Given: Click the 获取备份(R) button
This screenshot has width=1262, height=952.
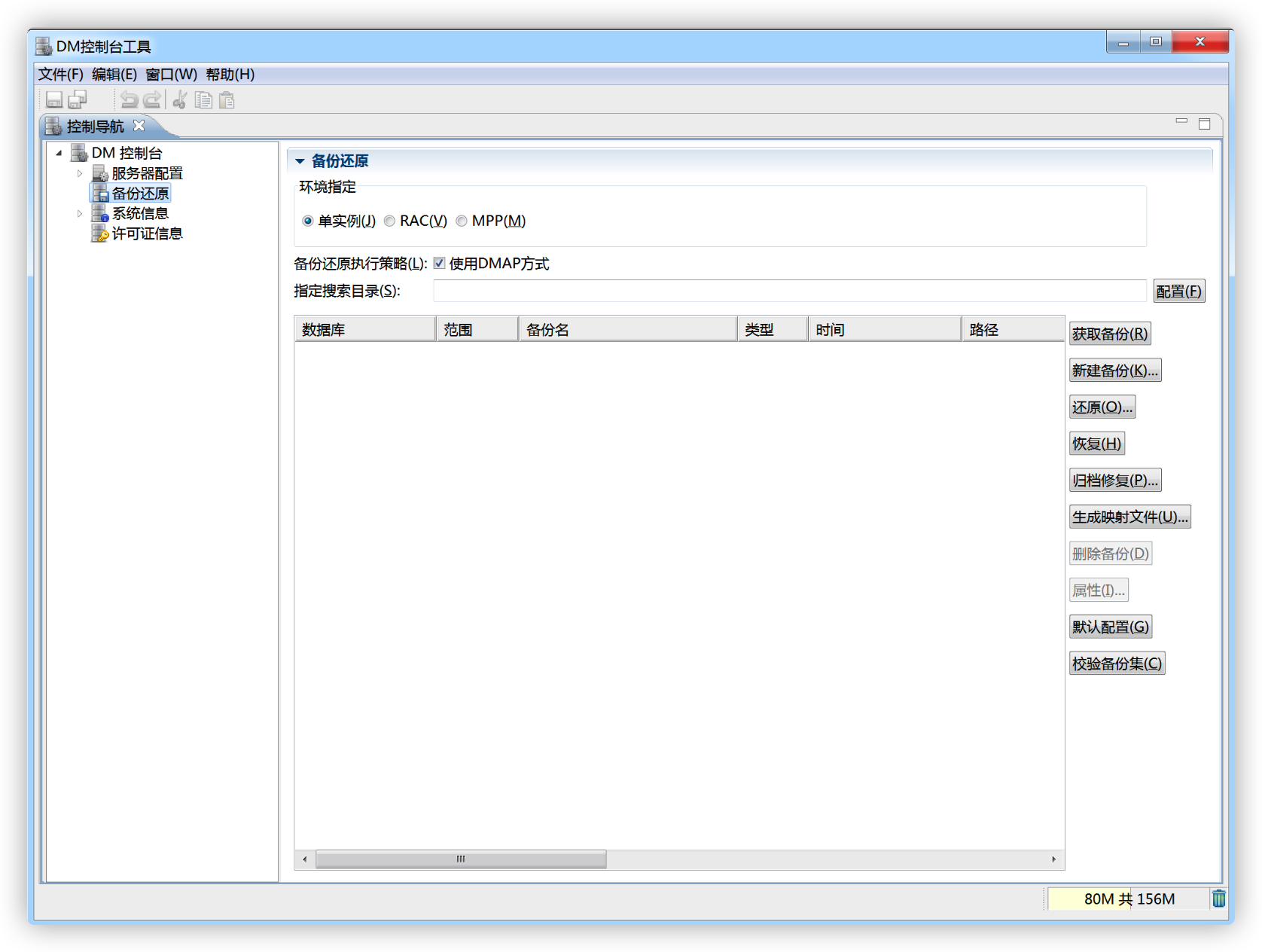Looking at the screenshot, I should (x=1110, y=334).
